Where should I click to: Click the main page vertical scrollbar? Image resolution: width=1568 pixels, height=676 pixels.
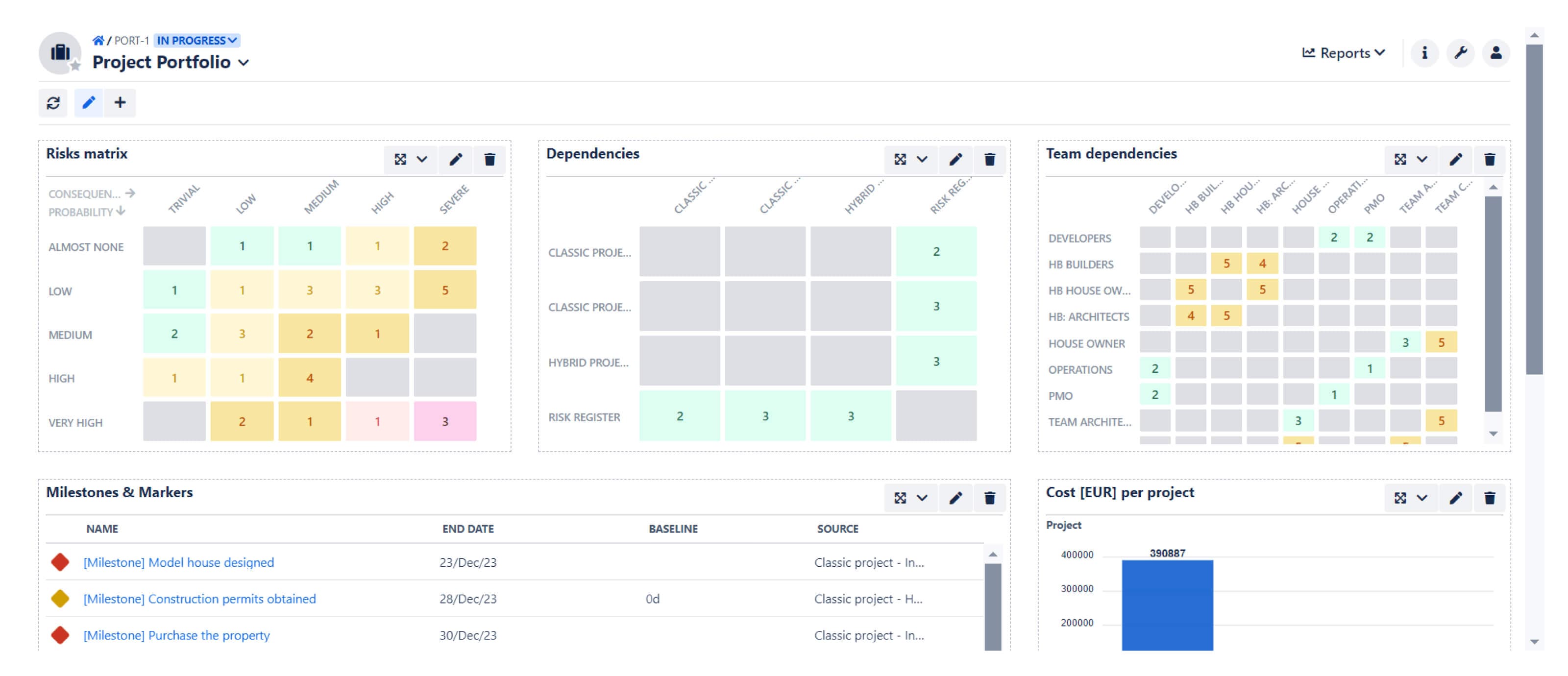[1534, 209]
